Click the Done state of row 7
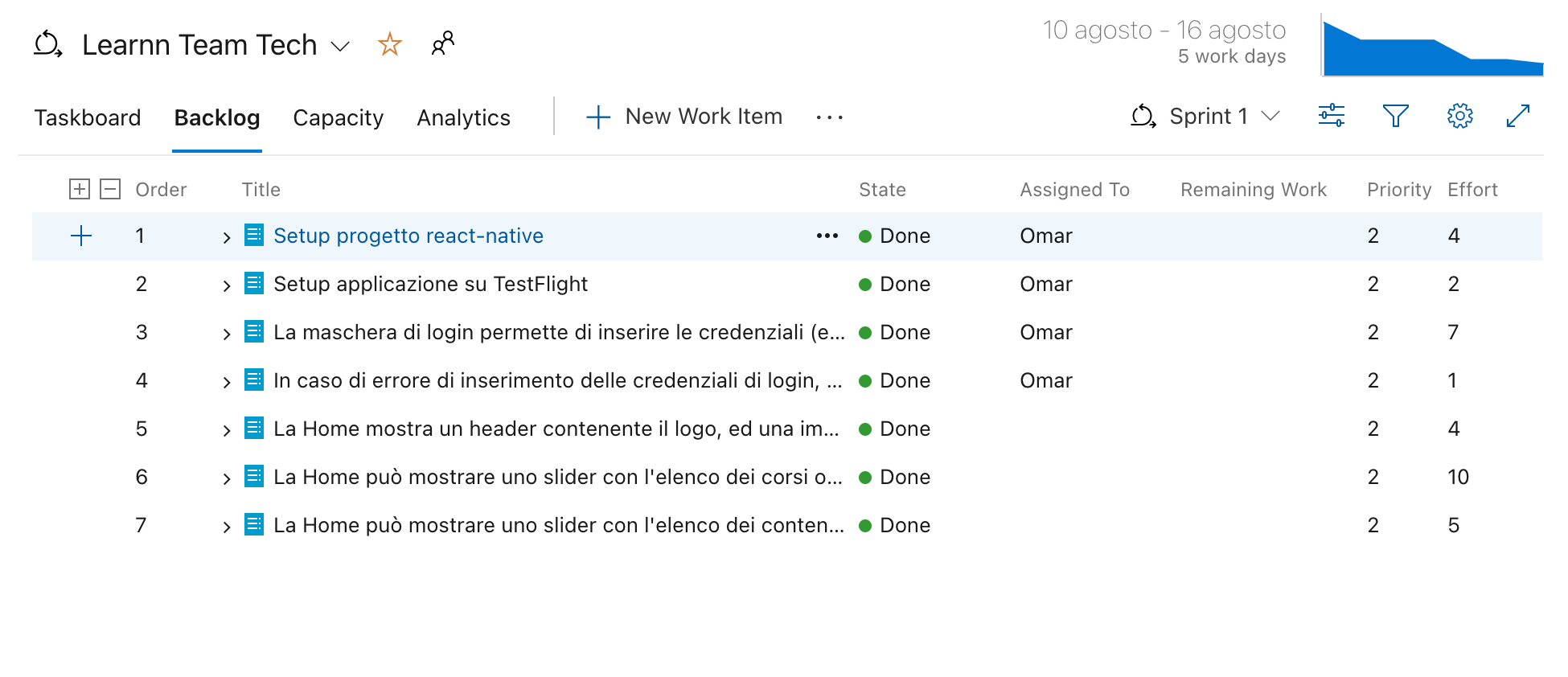The image size is (1568, 677). (905, 525)
